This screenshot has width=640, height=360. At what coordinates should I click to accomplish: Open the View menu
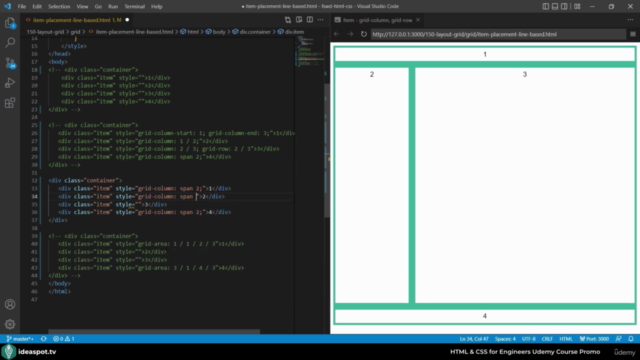82,7
